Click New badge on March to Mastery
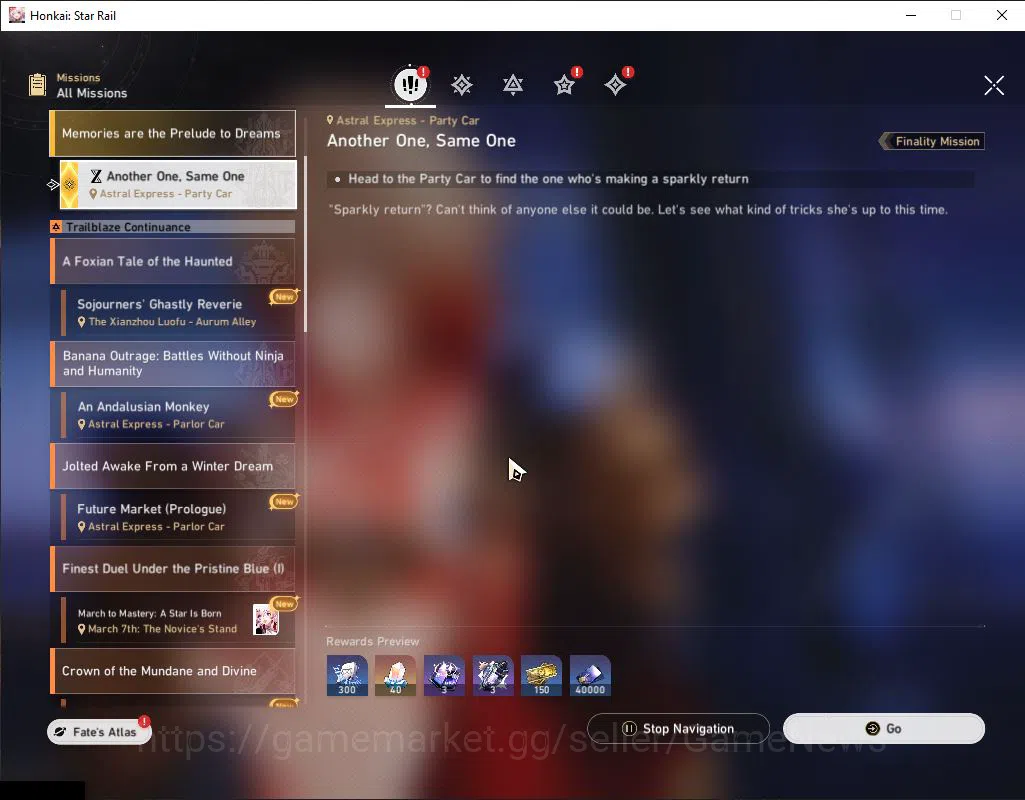Image resolution: width=1025 pixels, height=800 pixels. 284,603
